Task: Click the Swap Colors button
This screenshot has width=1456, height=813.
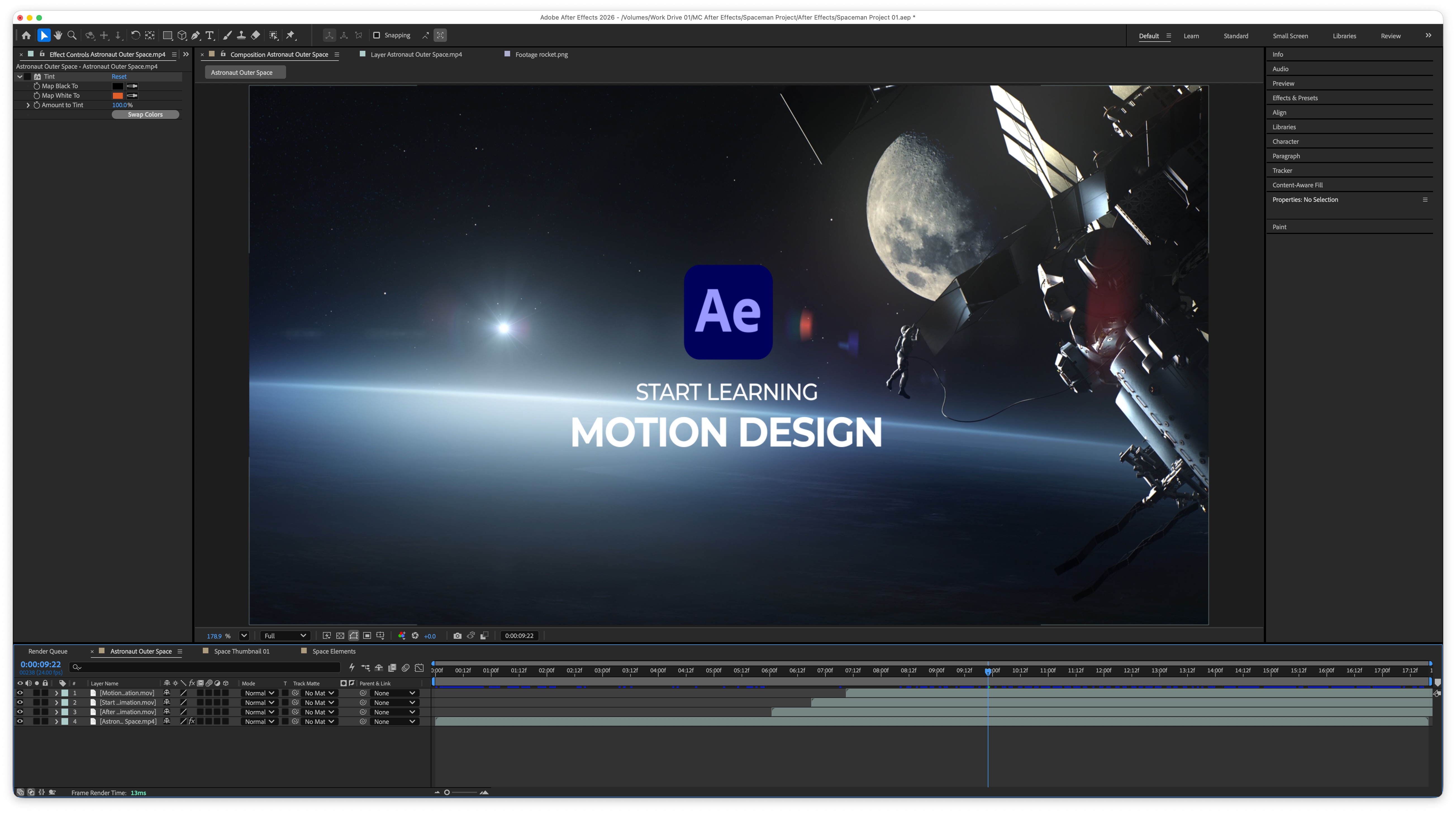Action: coord(145,115)
